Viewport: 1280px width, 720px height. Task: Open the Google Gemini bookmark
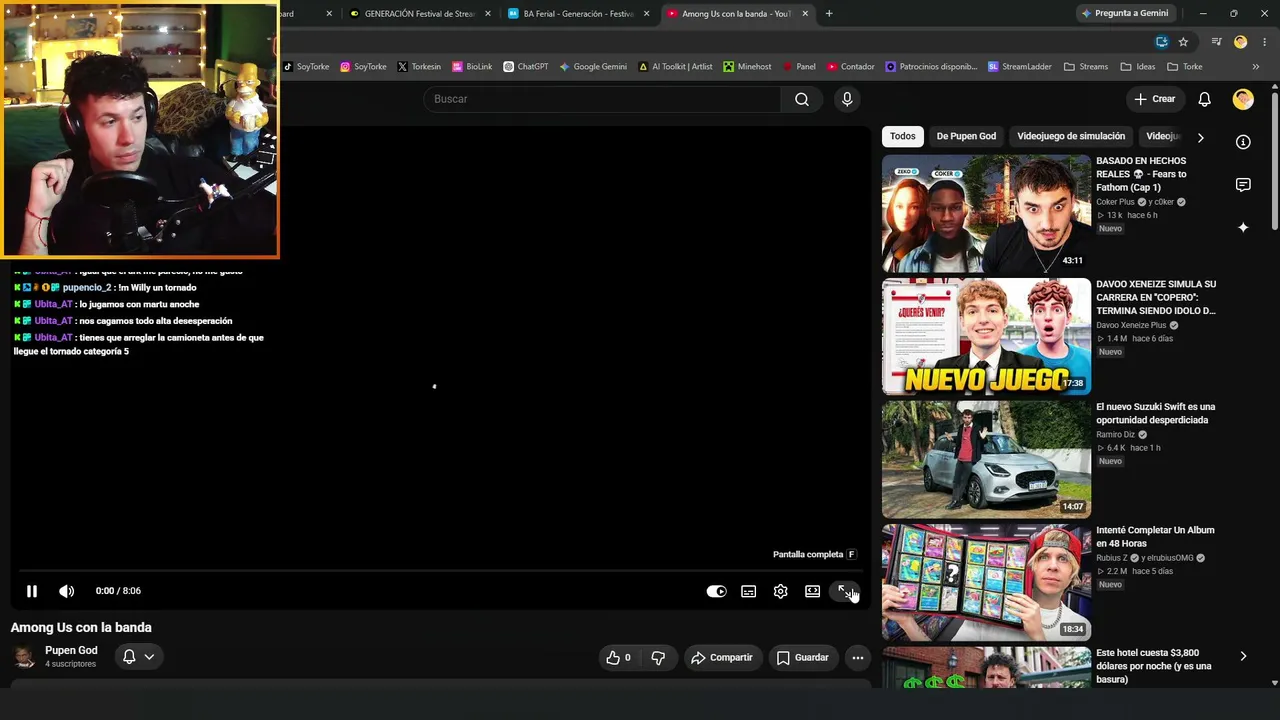click(593, 67)
